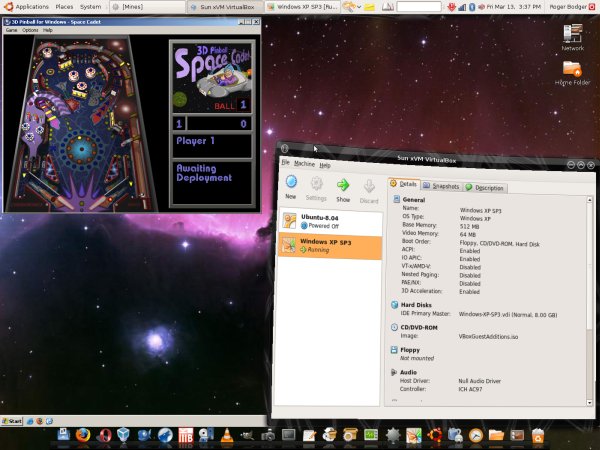
Task: Click the Internet Explorer quick launch icon
Action: click(29, 421)
